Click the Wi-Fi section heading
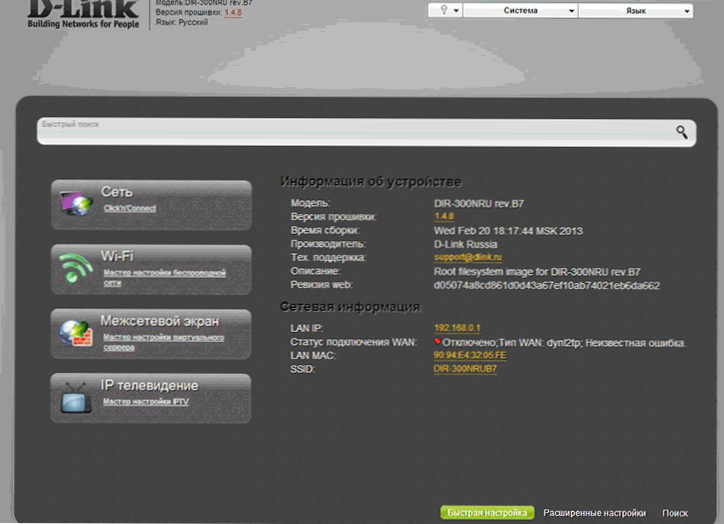This screenshot has width=724, height=524. (117, 256)
